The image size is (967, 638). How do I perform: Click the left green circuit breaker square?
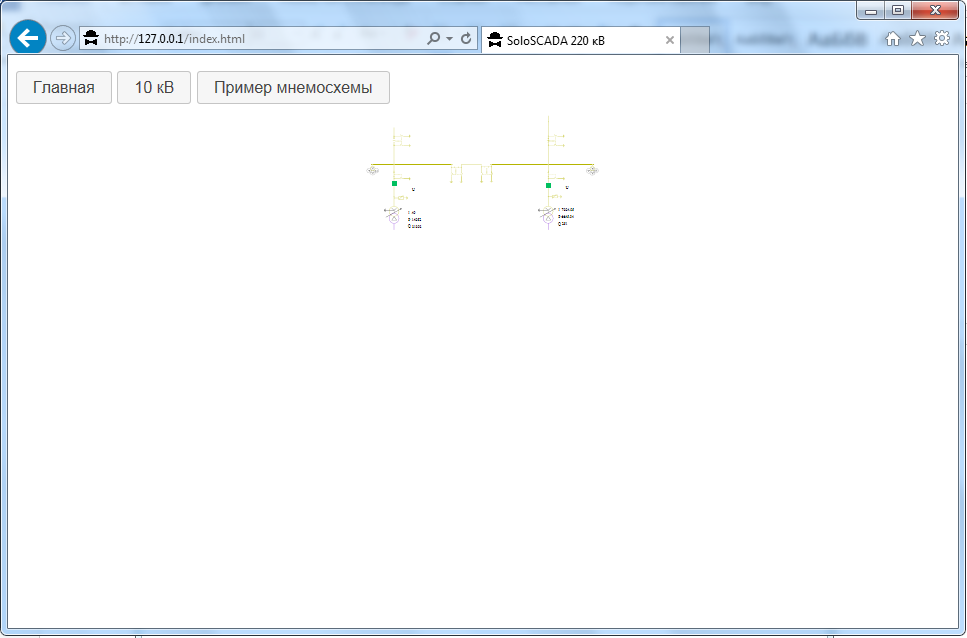(395, 184)
